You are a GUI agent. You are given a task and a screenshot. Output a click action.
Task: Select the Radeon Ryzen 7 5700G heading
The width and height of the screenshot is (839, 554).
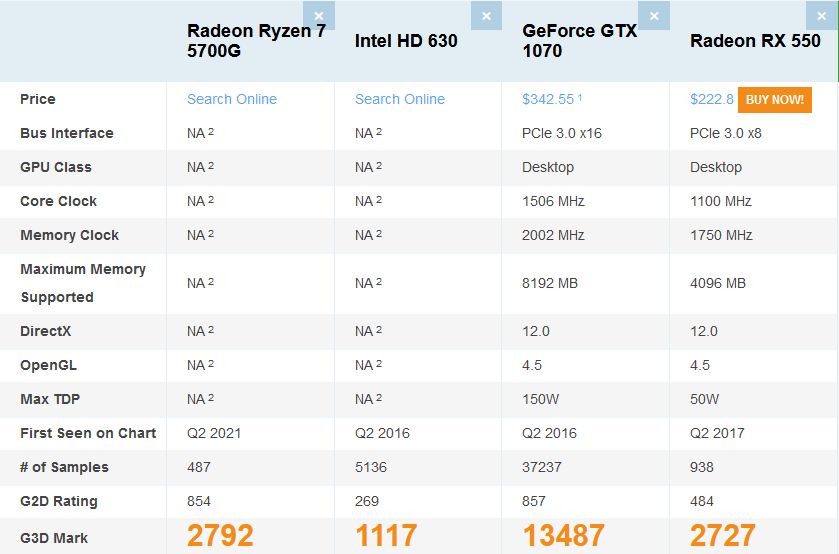click(x=256, y=40)
